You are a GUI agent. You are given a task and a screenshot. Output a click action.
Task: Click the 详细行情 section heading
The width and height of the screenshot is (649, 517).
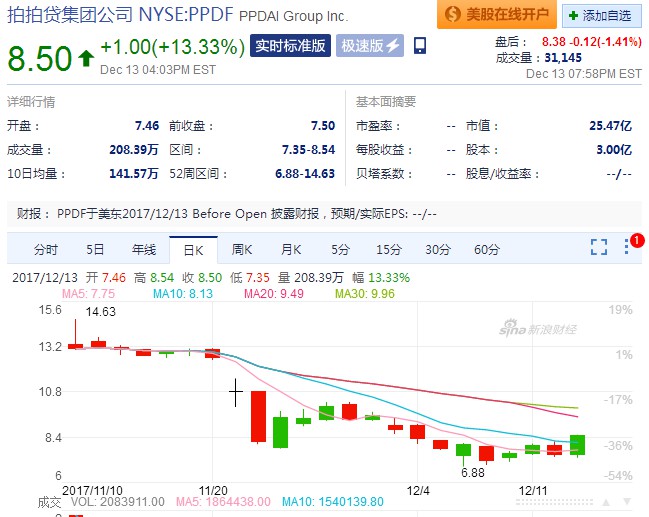[x=31, y=101]
